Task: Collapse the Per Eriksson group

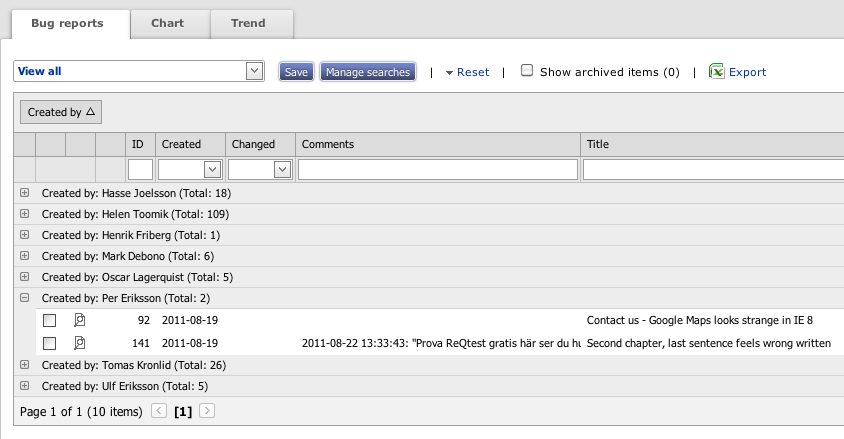Action: point(24,298)
